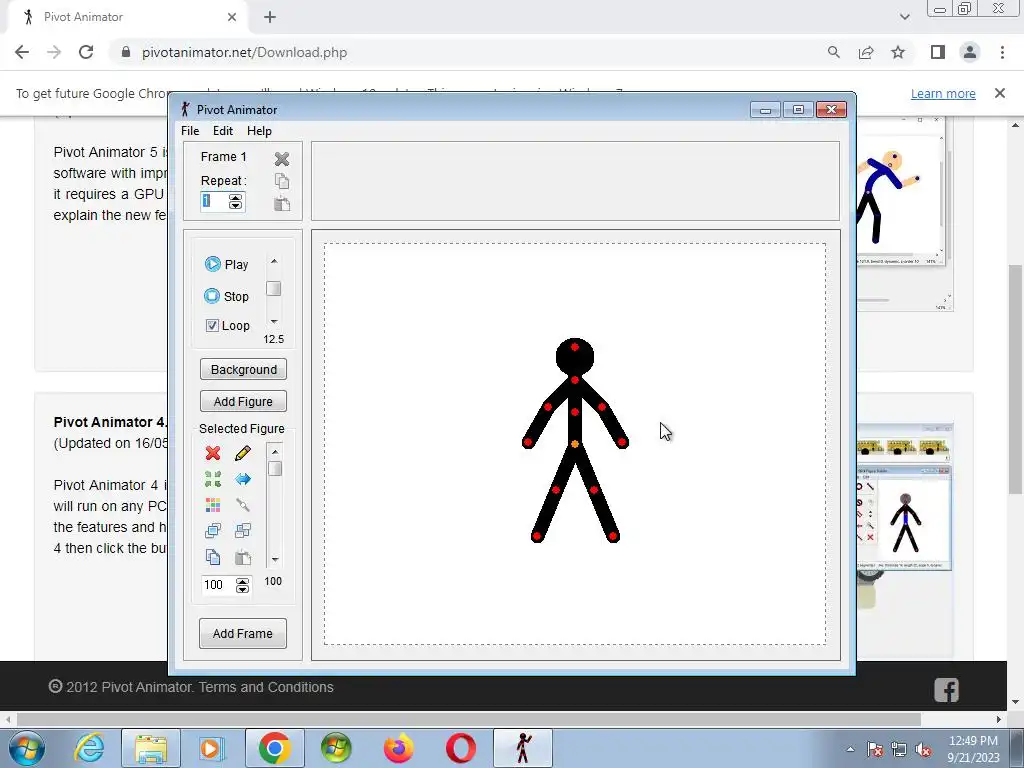This screenshot has width=1024, height=768.
Task: Click the stickman's right hand red handle
Action: pos(622,443)
